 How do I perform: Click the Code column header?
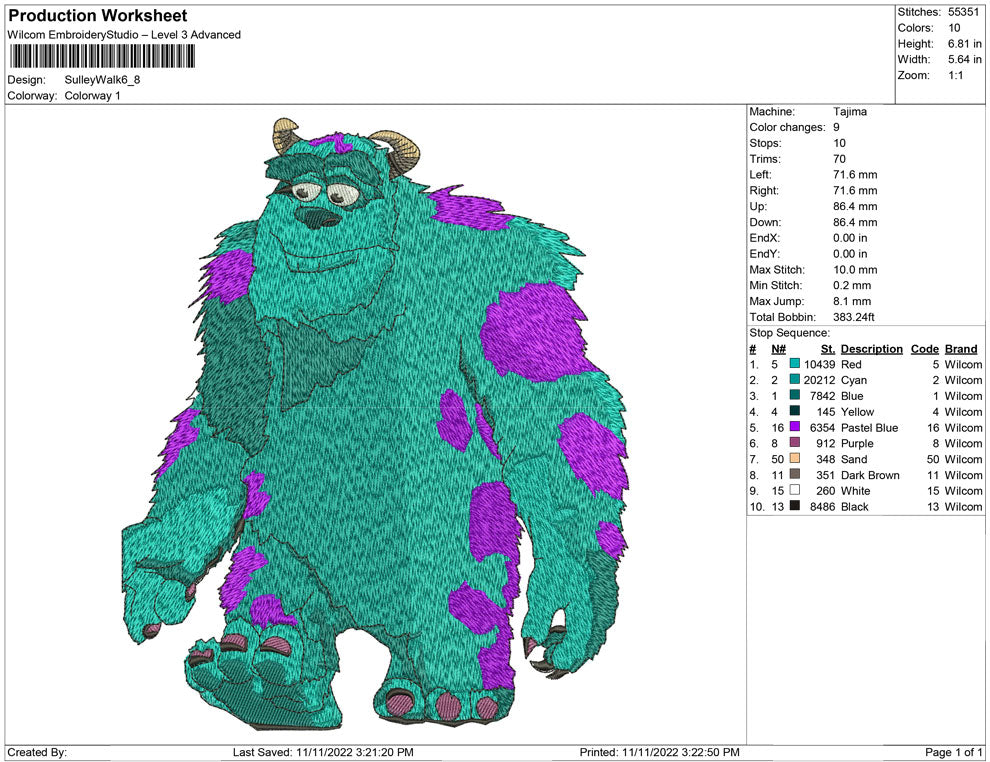click(924, 349)
